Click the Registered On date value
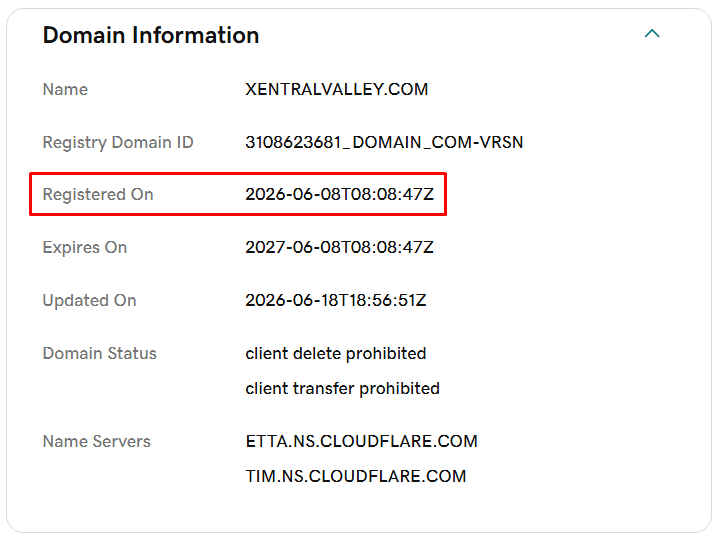 coord(339,194)
